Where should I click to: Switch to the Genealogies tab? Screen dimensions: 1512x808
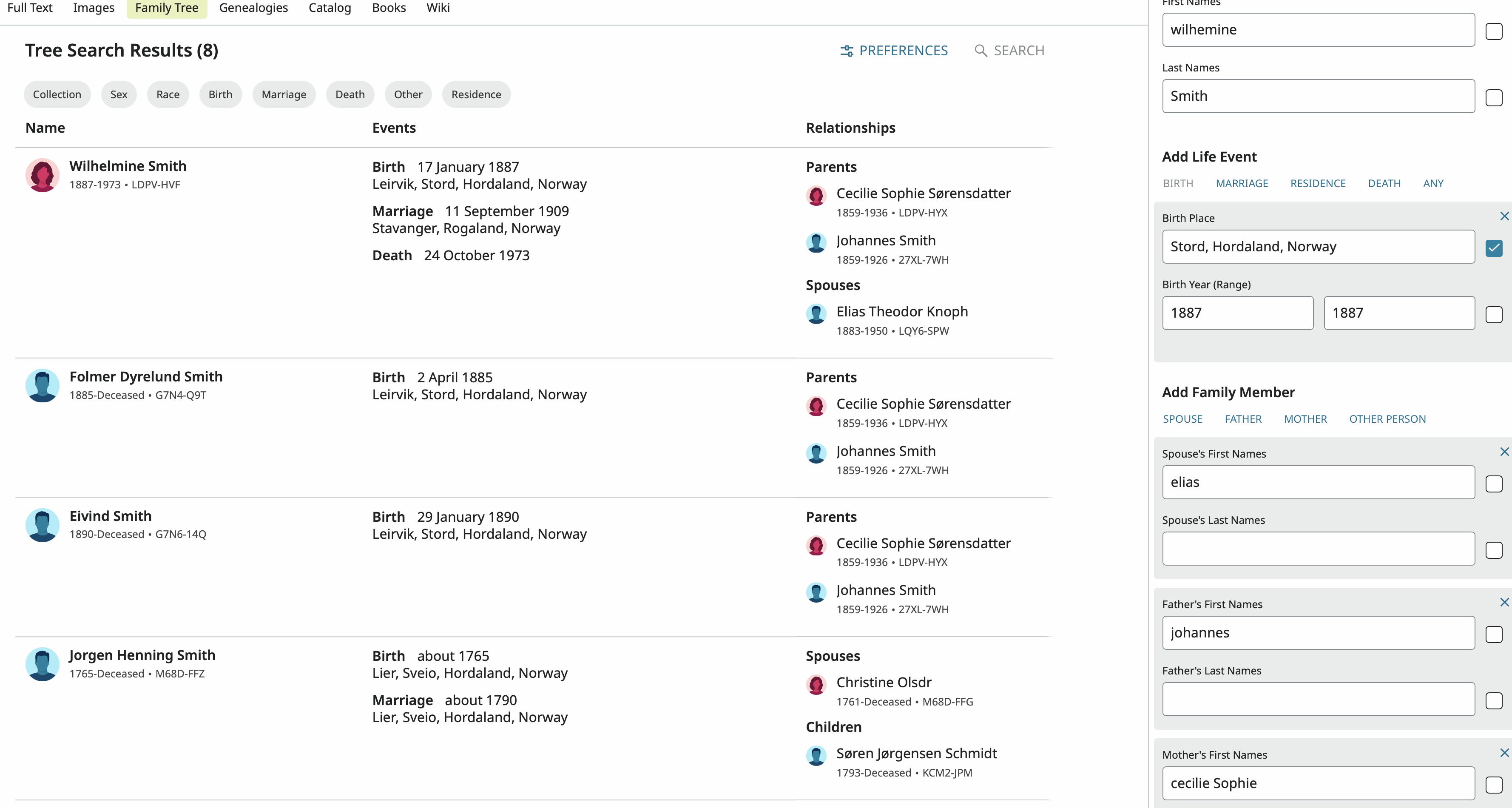coord(253,8)
